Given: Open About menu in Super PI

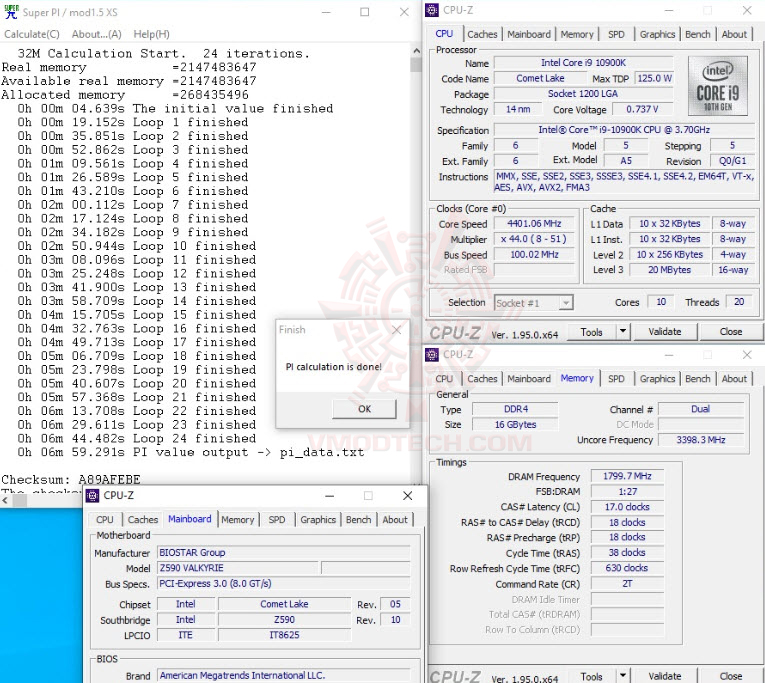Looking at the screenshot, I should 96,34.
